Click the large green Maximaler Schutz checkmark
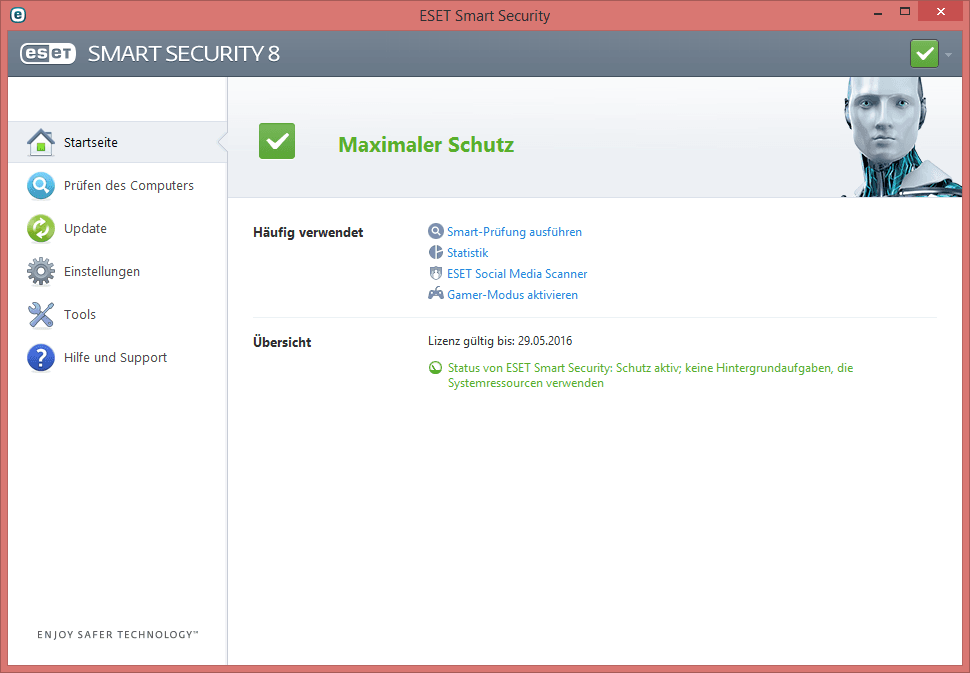970x673 pixels. click(277, 141)
